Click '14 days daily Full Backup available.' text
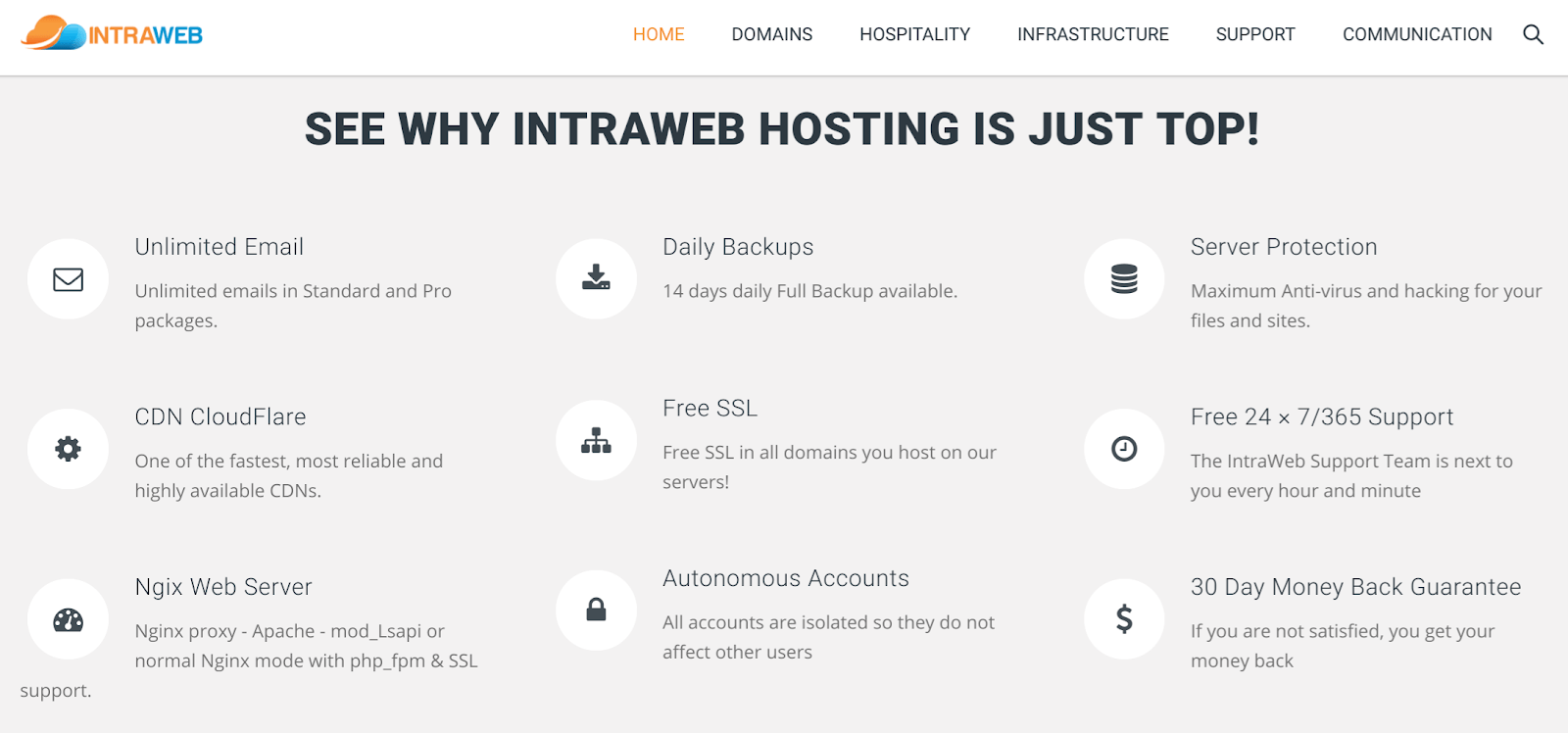 [810, 291]
